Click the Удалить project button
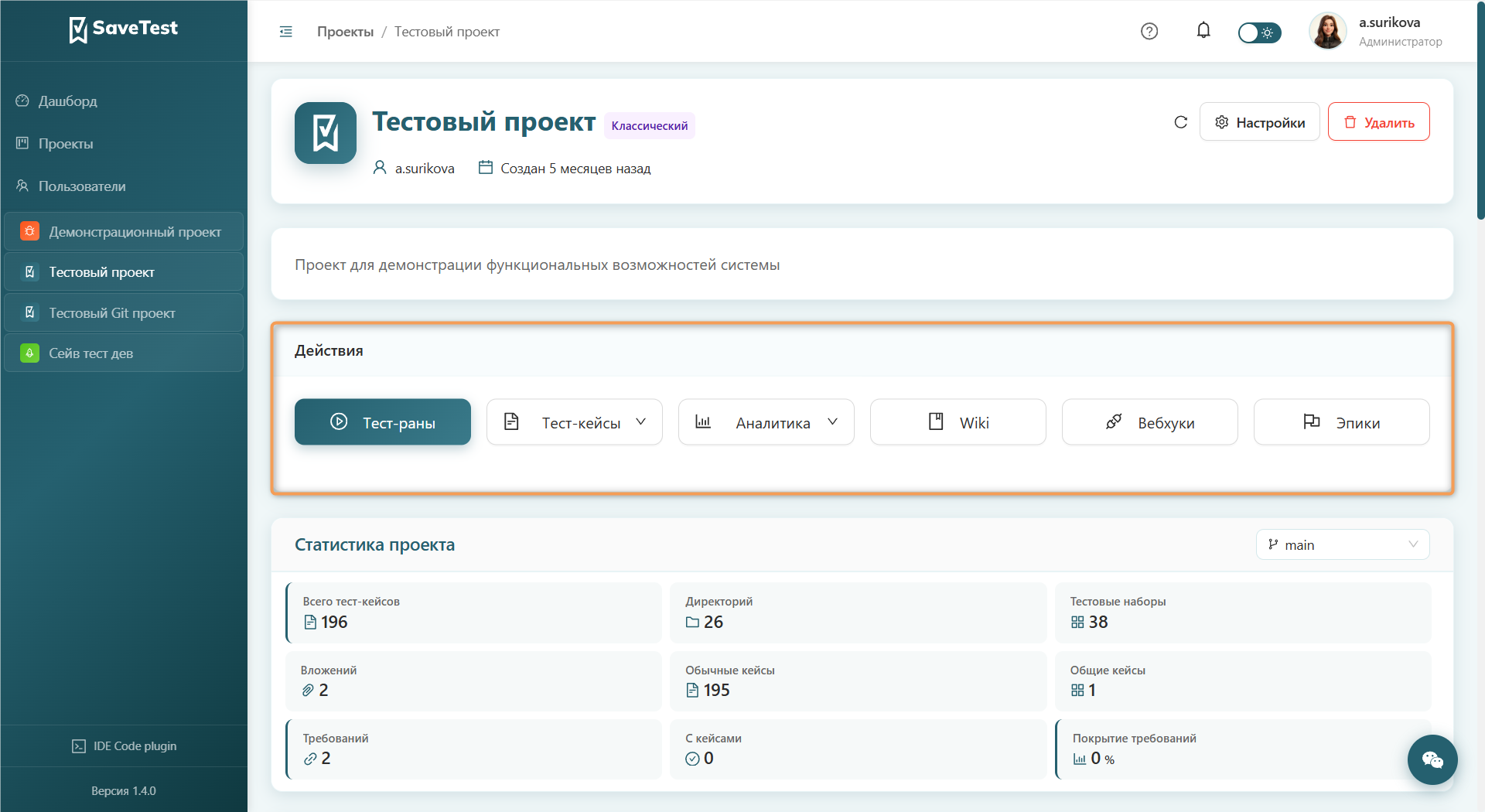The height and width of the screenshot is (812, 1485). tap(1378, 122)
